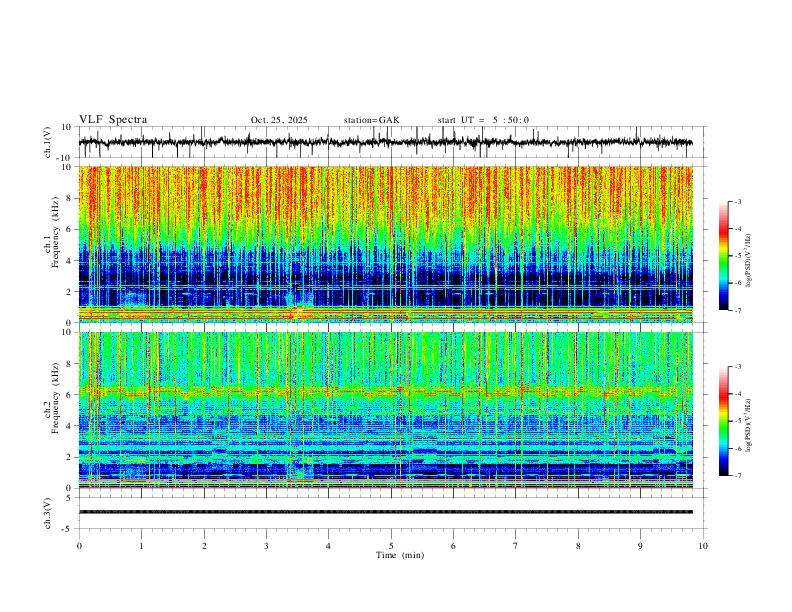Click time axis tick label '7'

click(x=516, y=546)
